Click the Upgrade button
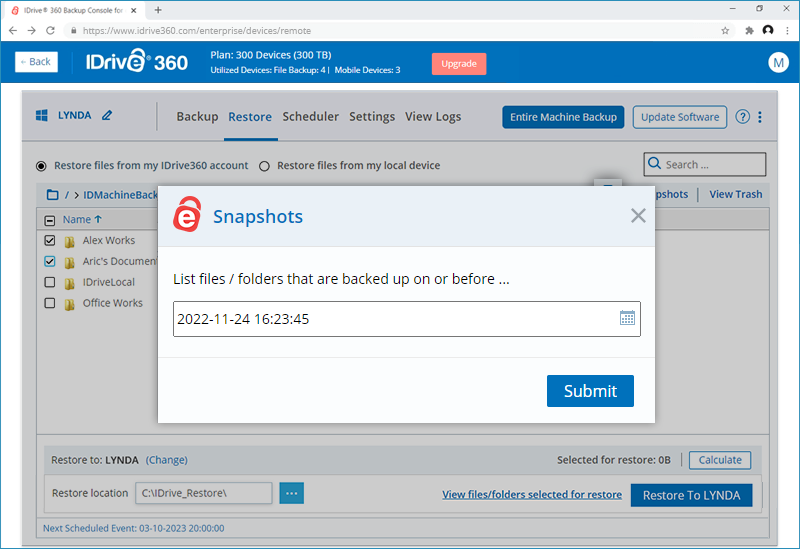 tap(459, 64)
